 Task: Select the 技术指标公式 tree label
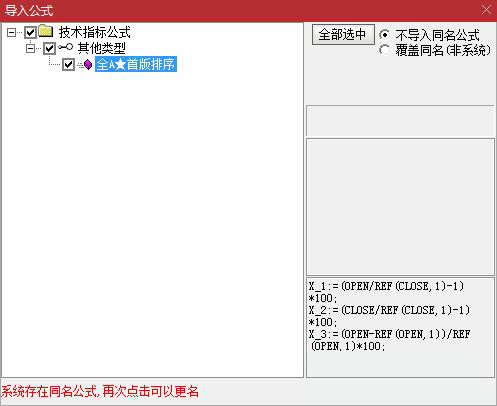coord(94,33)
